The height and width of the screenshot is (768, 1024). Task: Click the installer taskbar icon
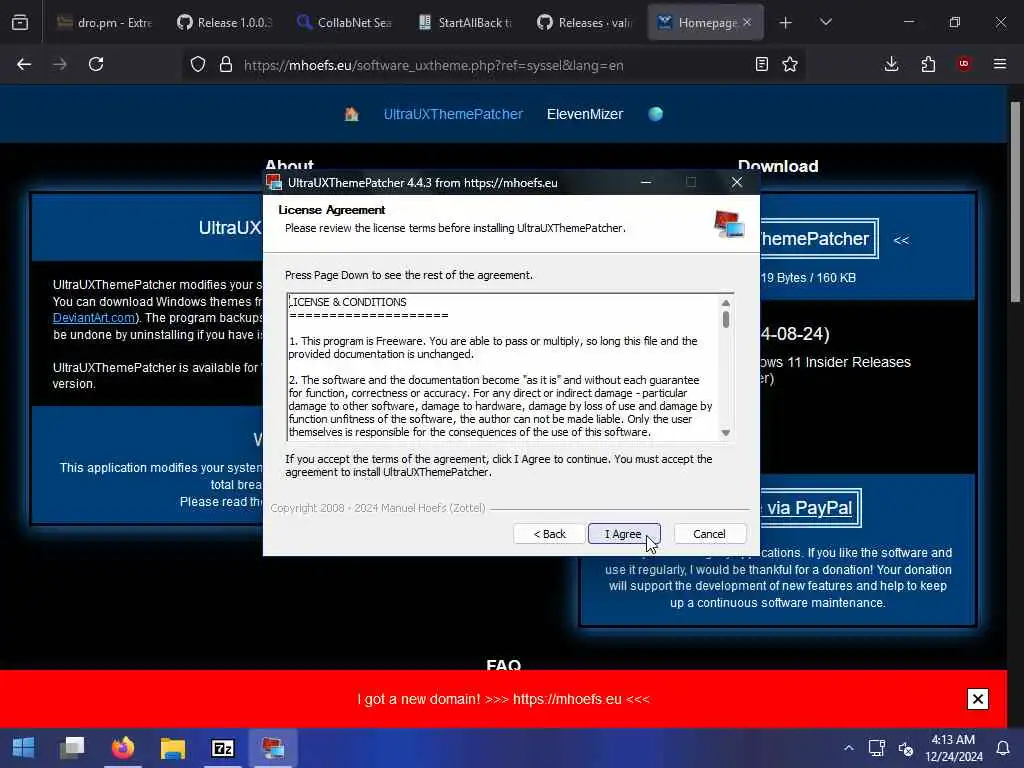click(x=273, y=748)
